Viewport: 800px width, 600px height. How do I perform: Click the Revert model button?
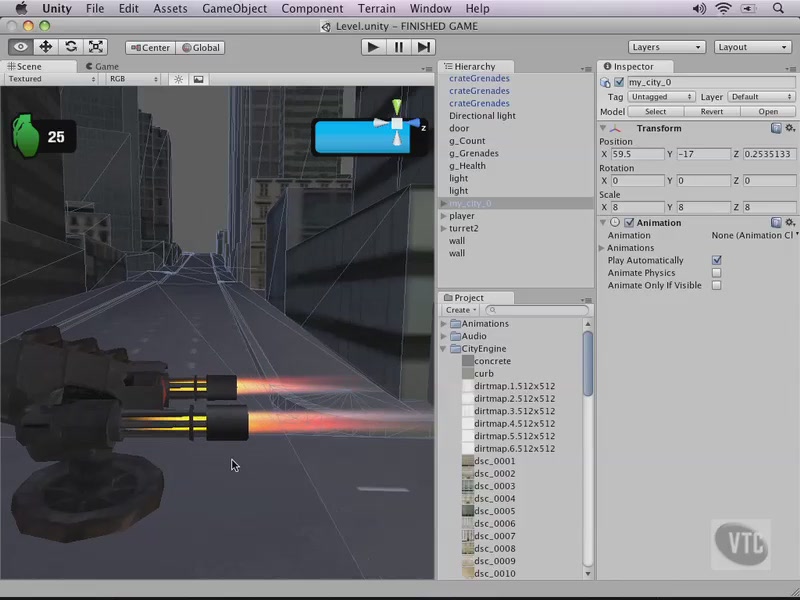coord(711,112)
